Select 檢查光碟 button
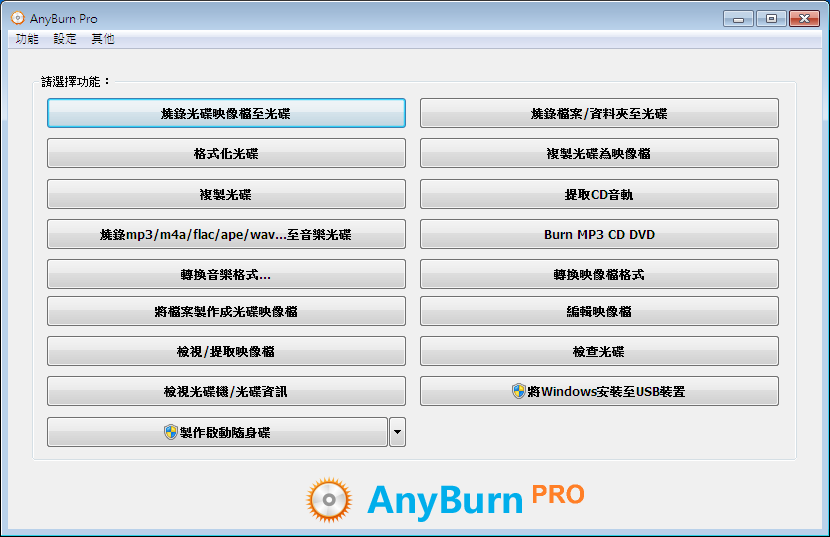Screen dimensions: 830x537 point(599,351)
